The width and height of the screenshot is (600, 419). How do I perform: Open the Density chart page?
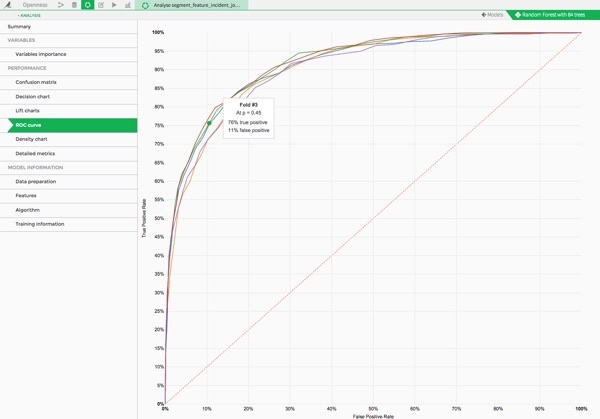(x=68, y=139)
